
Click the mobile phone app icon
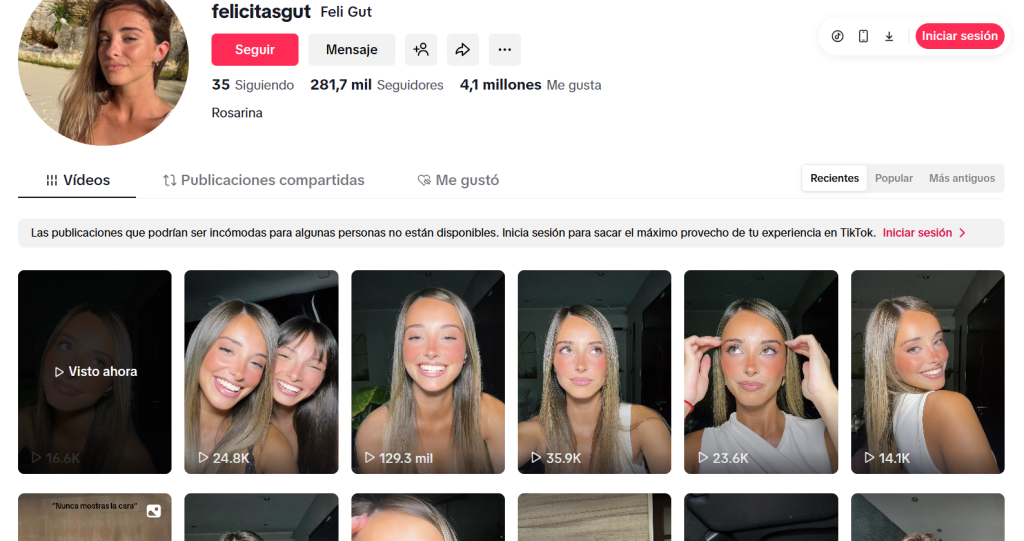coord(863,36)
